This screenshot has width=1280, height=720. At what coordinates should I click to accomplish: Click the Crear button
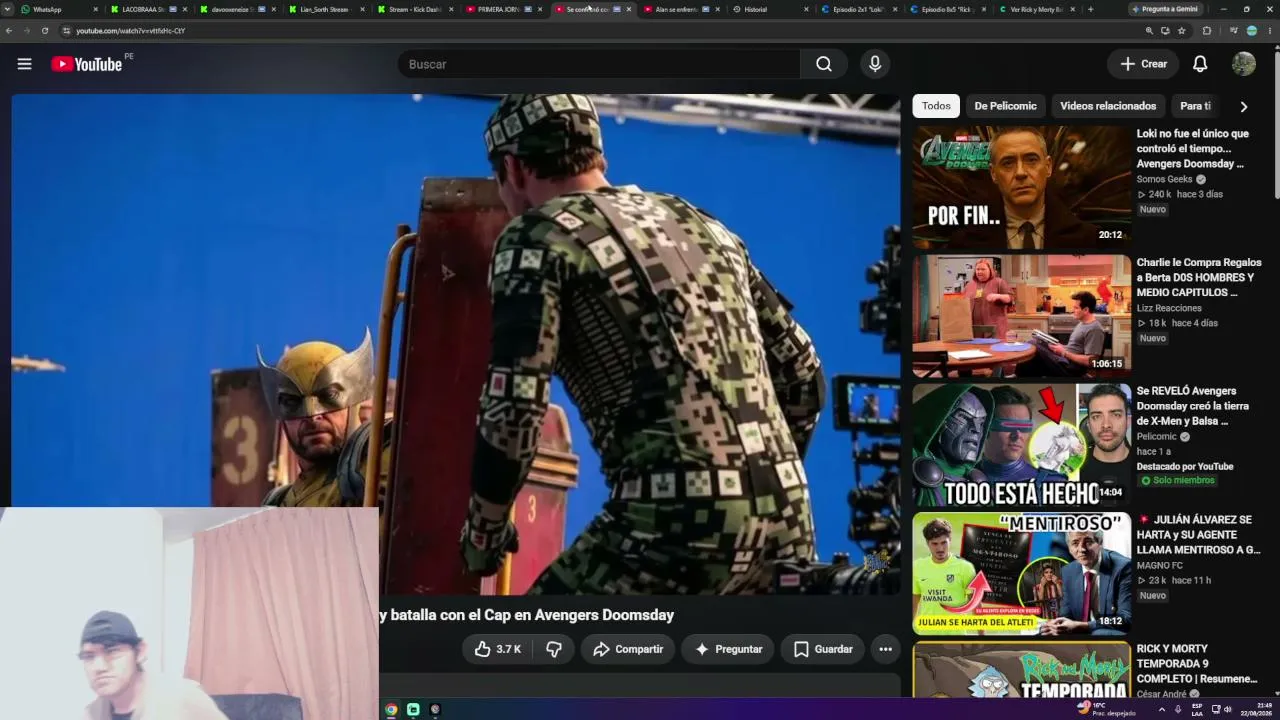point(1143,64)
